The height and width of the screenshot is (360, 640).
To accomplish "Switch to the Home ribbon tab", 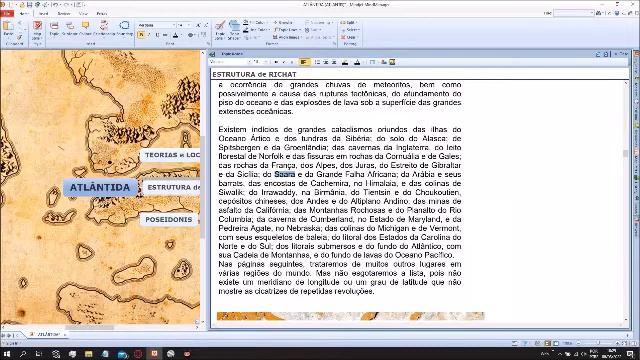I will 24,13.
